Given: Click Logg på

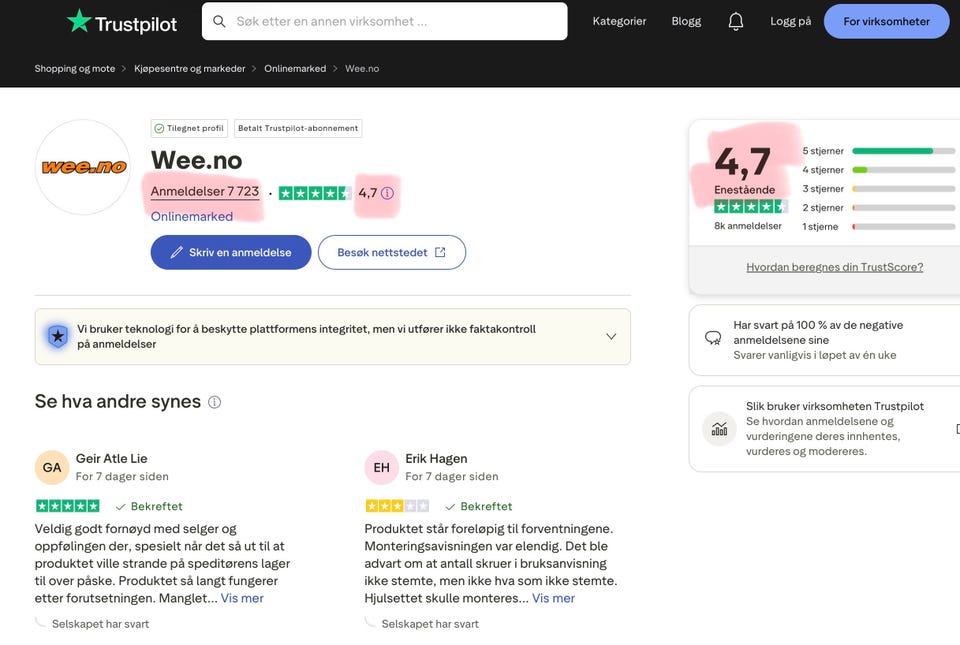Looking at the screenshot, I should [x=790, y=21].
